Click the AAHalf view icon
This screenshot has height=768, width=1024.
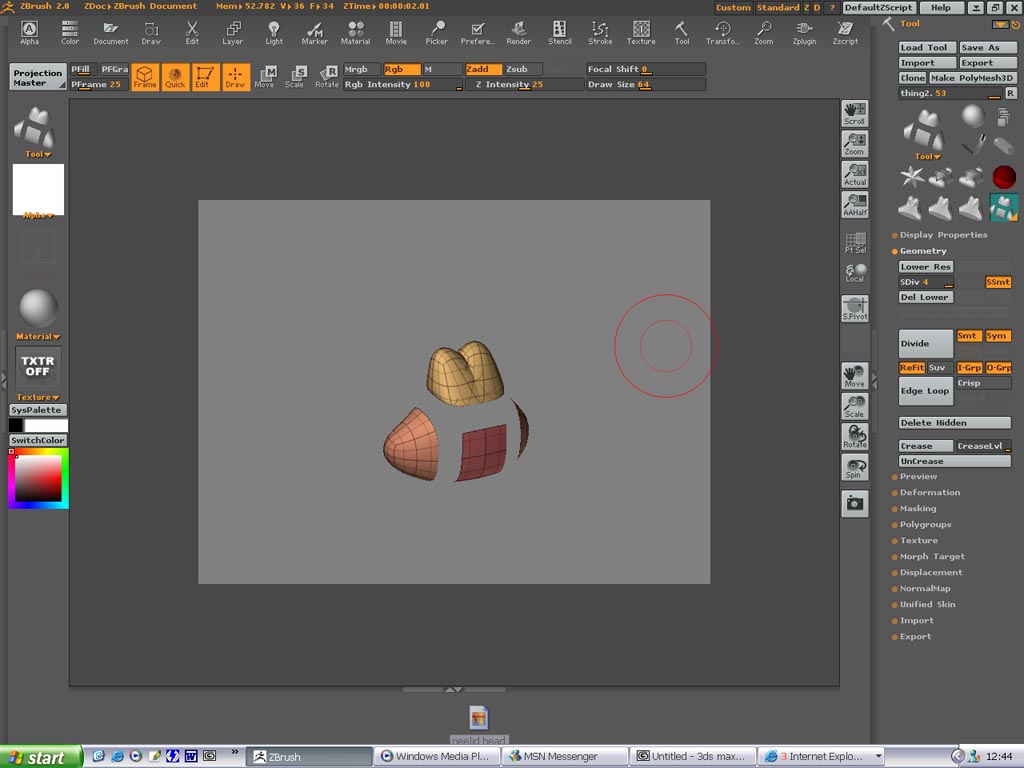pos(854,205)
